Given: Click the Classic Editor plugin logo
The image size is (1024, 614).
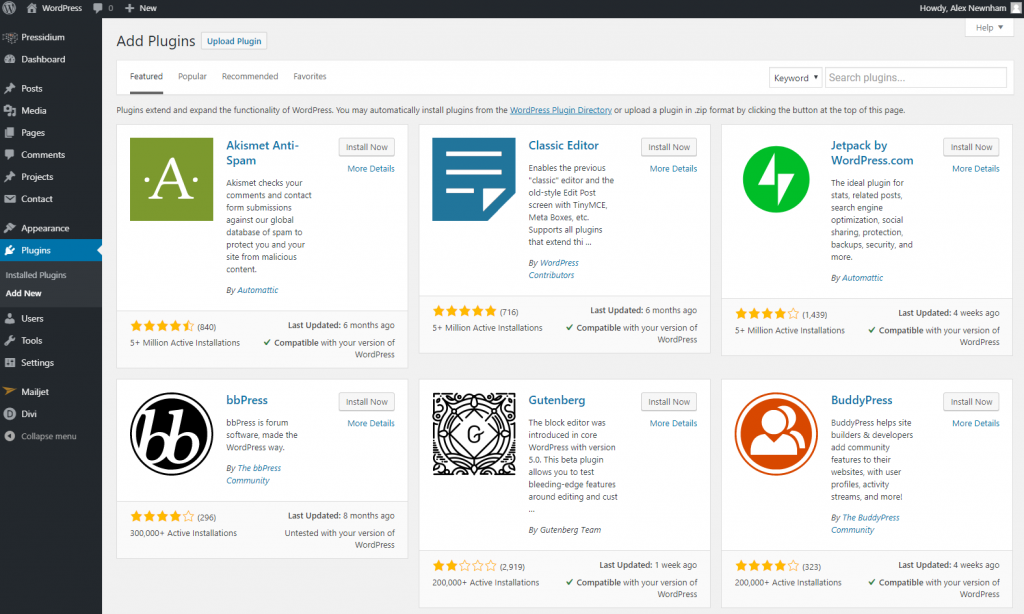Looking at the screenshot, I should point(473,179).
